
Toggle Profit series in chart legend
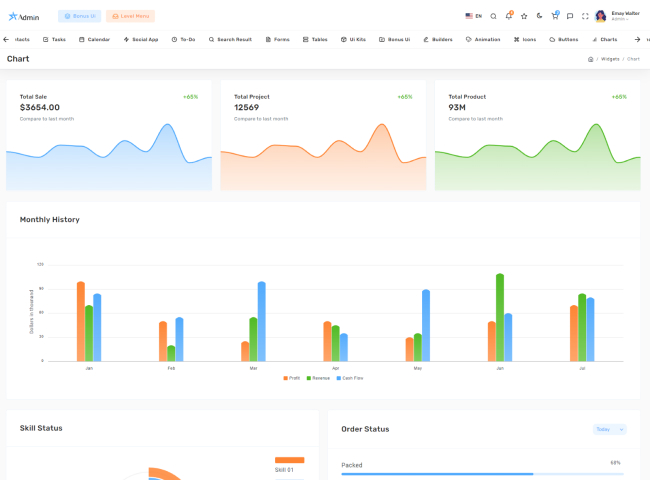tap(292, 378)
